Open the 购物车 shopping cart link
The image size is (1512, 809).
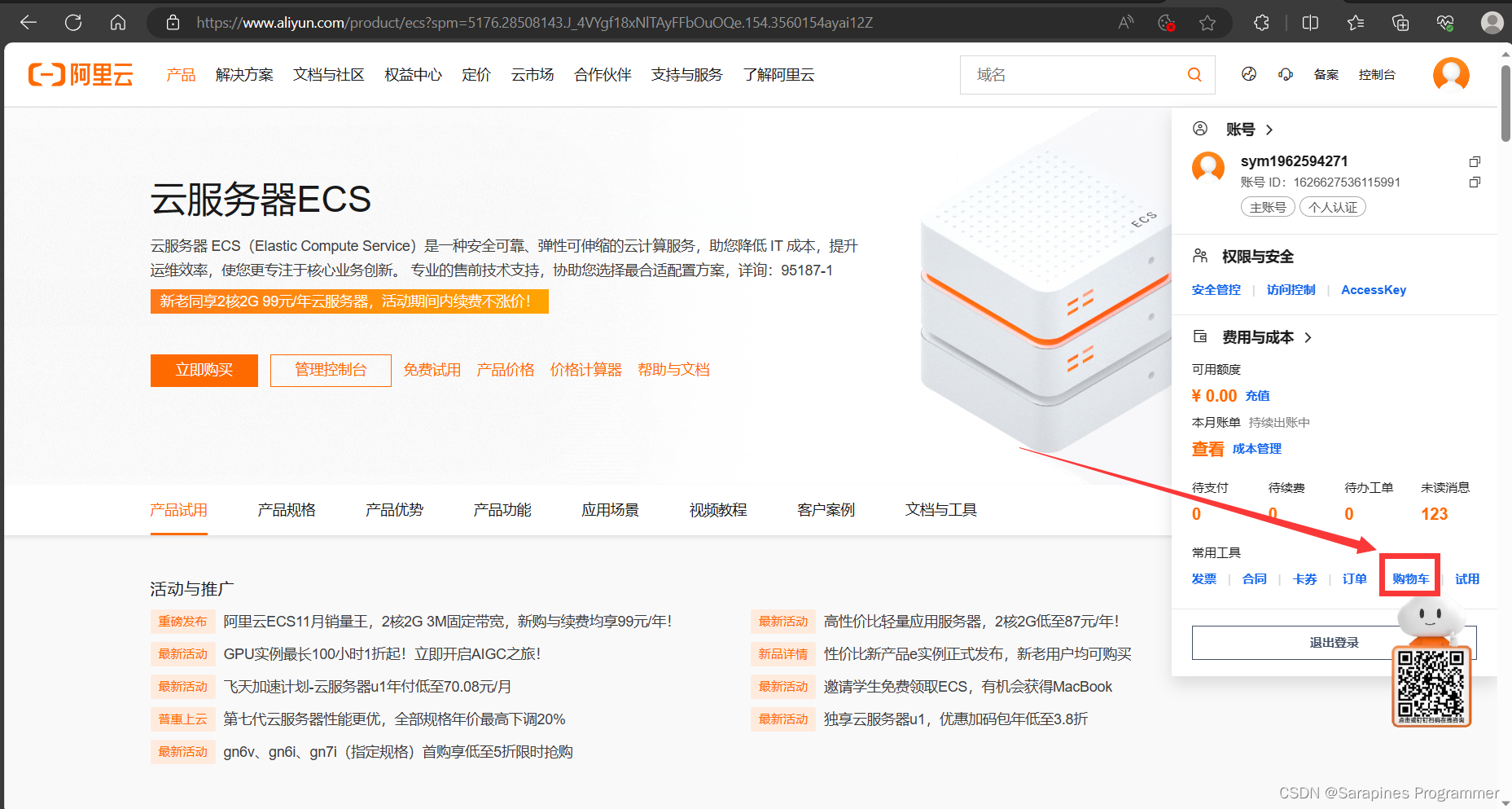tap(1410, 579)
